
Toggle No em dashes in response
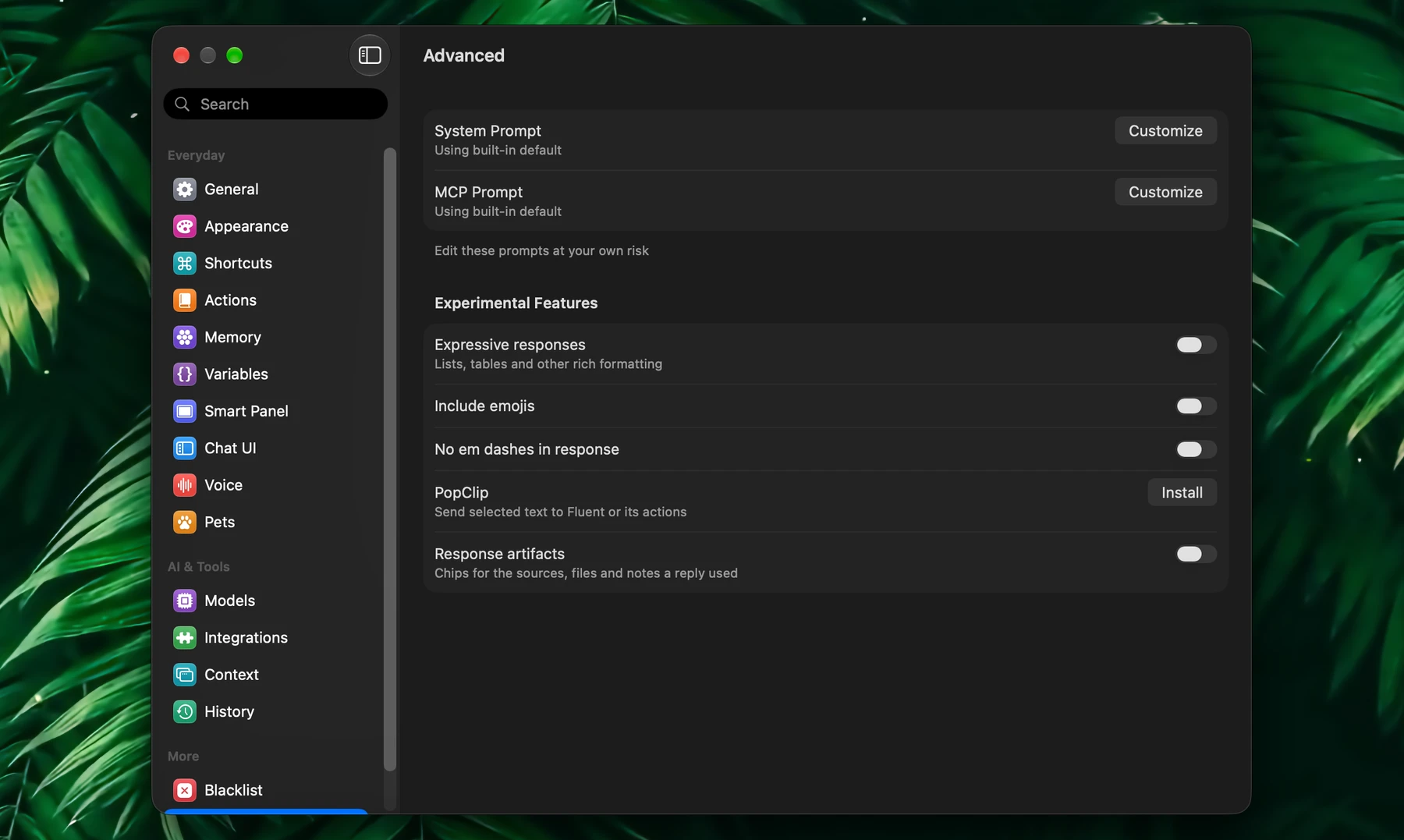[1196, 449]
